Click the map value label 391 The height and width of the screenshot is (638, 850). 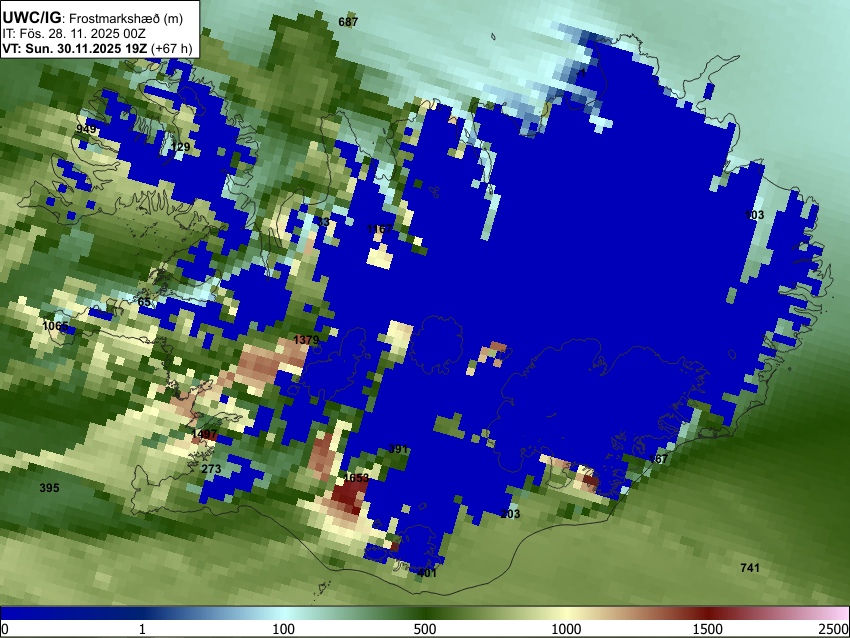tap(398, 449)
